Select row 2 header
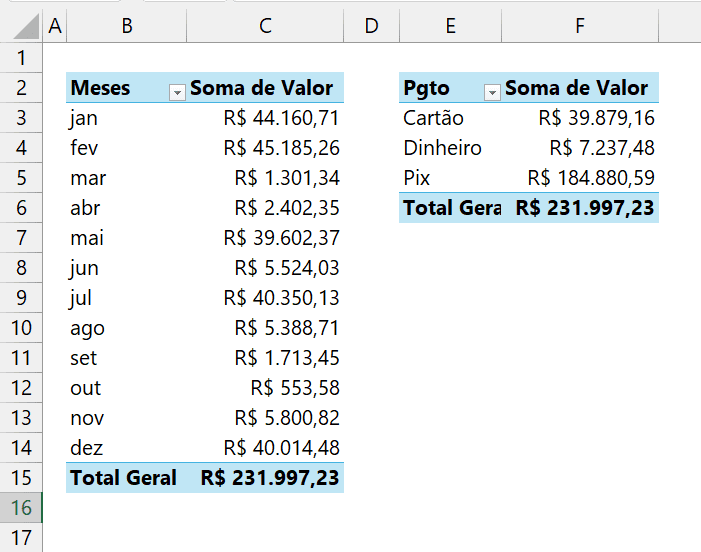The width and height of the screenshot is (701, 552). tap(21, 88)
